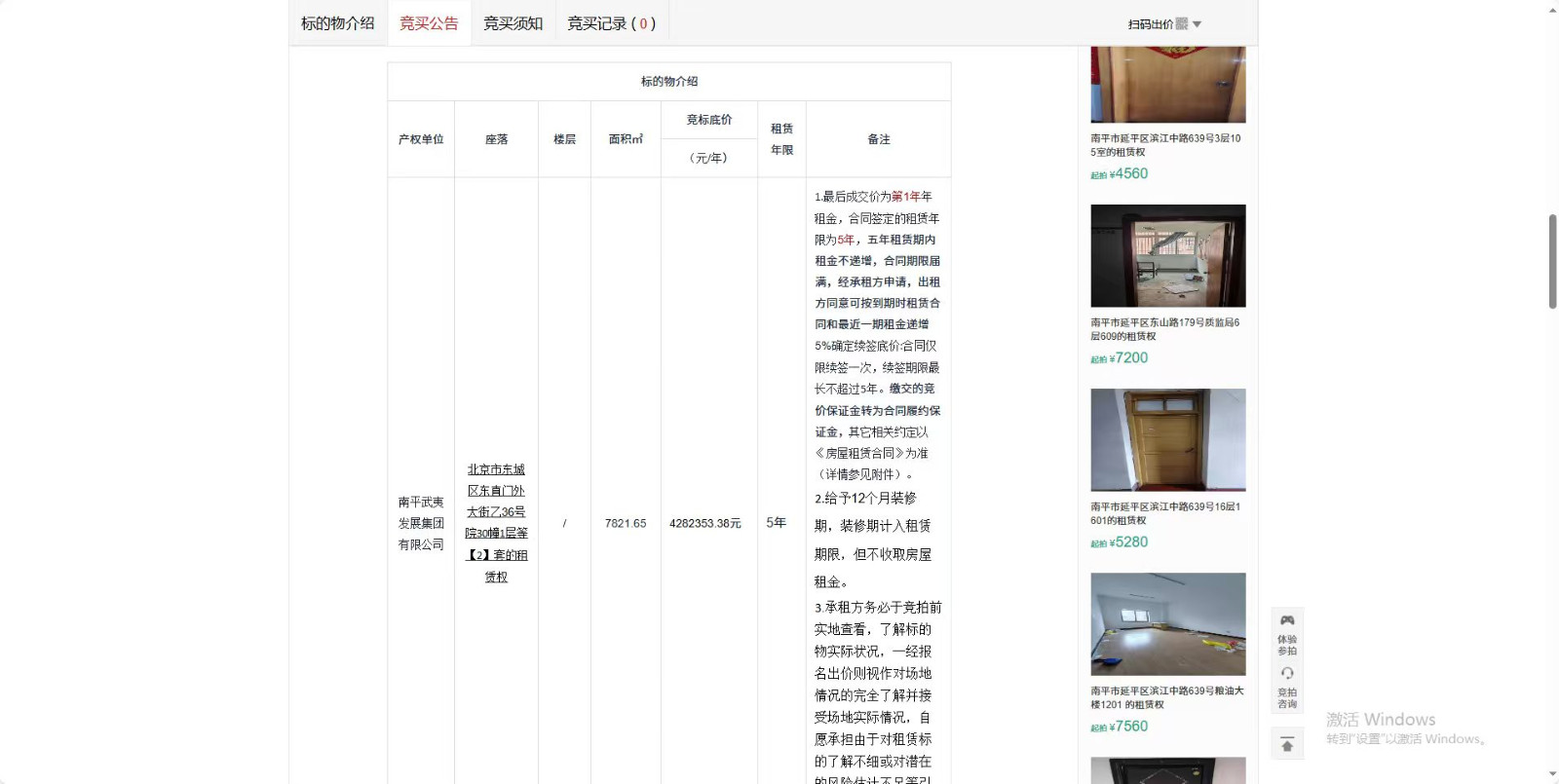Open listing 东山路179号质监局6层609的租赁权

1165,329
